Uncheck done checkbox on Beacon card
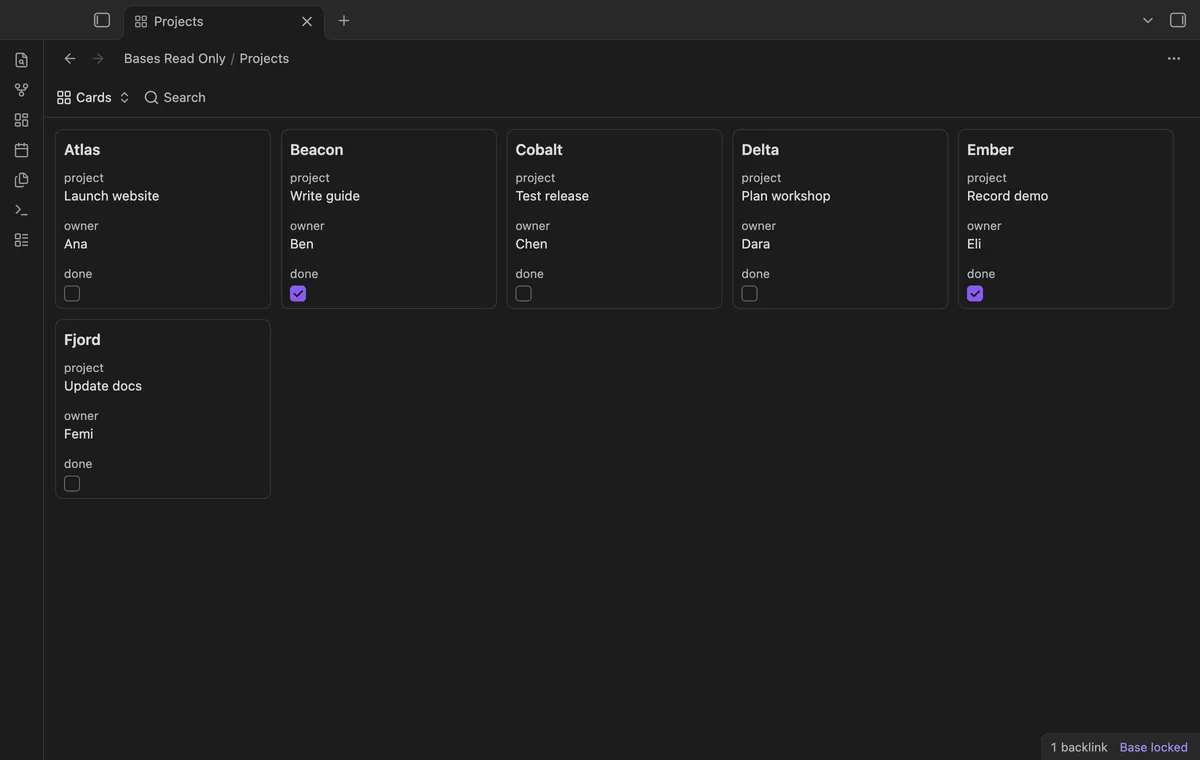 click(x=298, y=294)
